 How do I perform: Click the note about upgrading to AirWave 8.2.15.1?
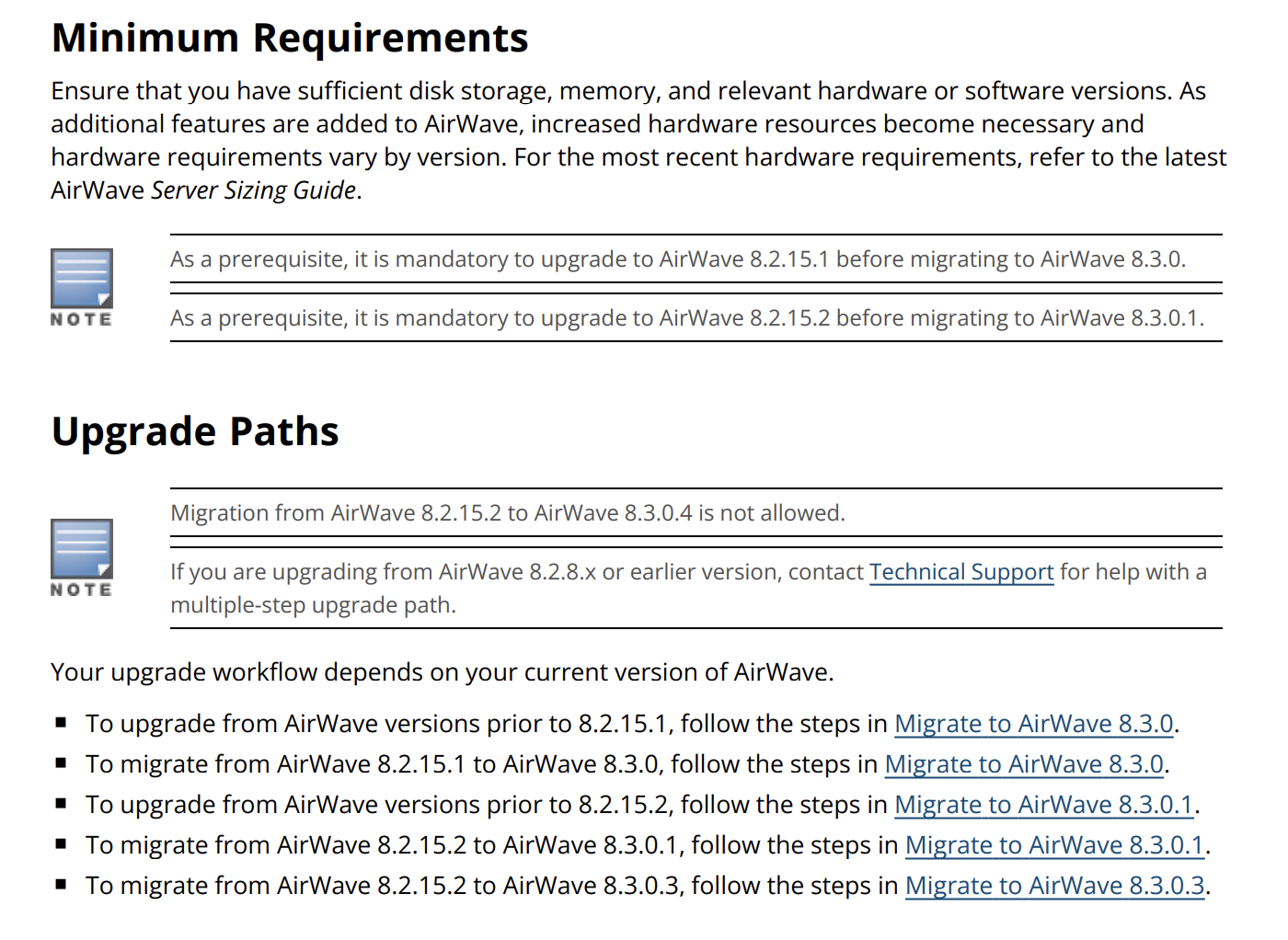click(677, 259)
